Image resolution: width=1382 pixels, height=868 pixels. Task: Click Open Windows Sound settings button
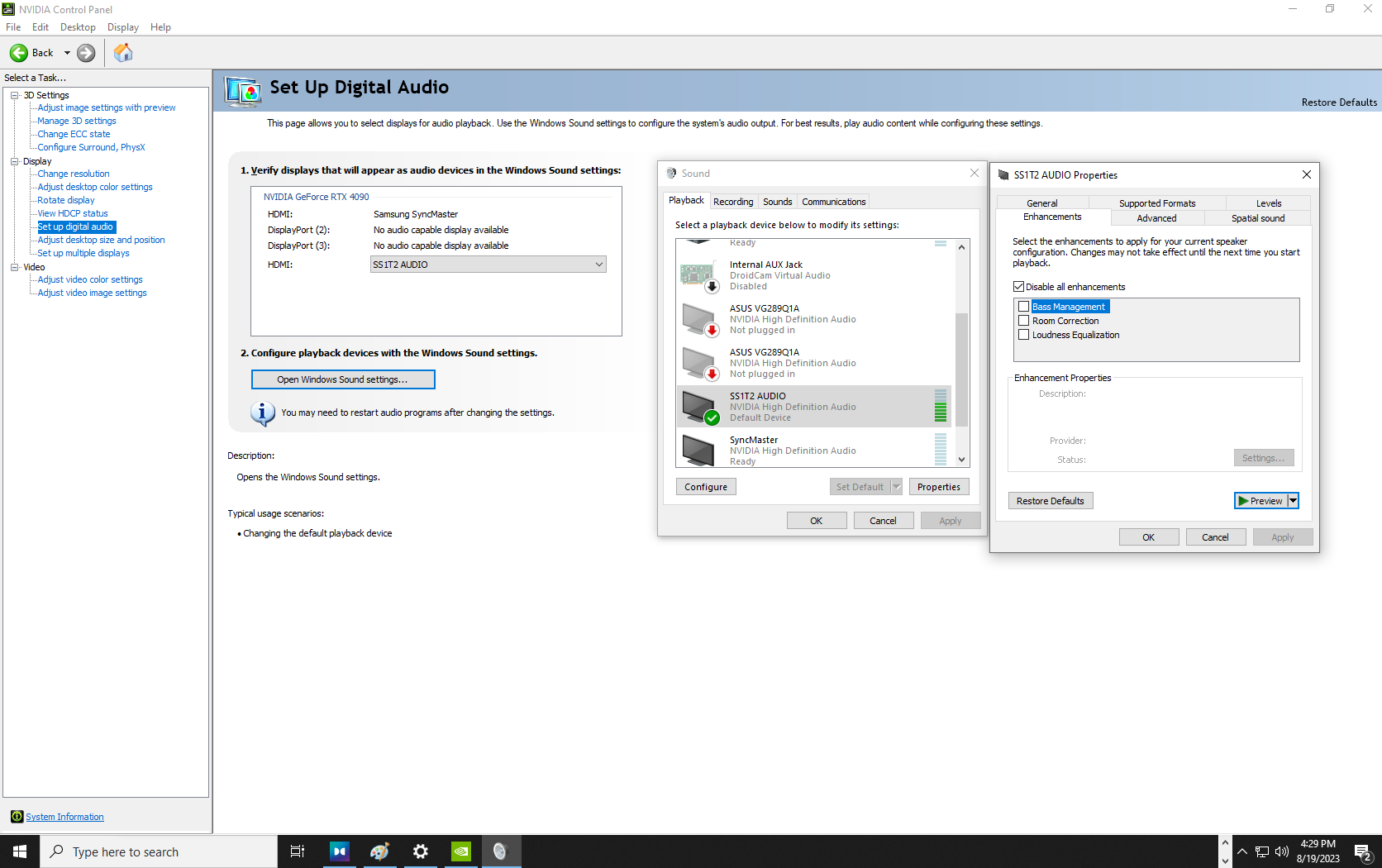coord(343,379)
